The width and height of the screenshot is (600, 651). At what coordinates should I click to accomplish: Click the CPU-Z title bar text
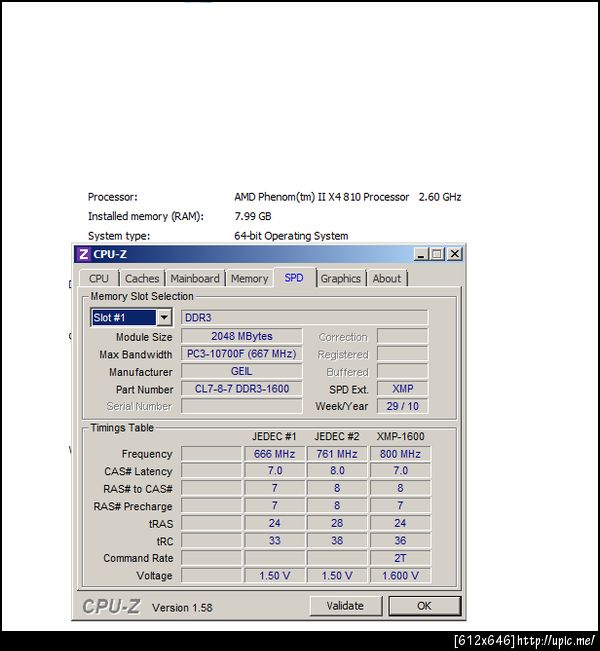[110, 254]
